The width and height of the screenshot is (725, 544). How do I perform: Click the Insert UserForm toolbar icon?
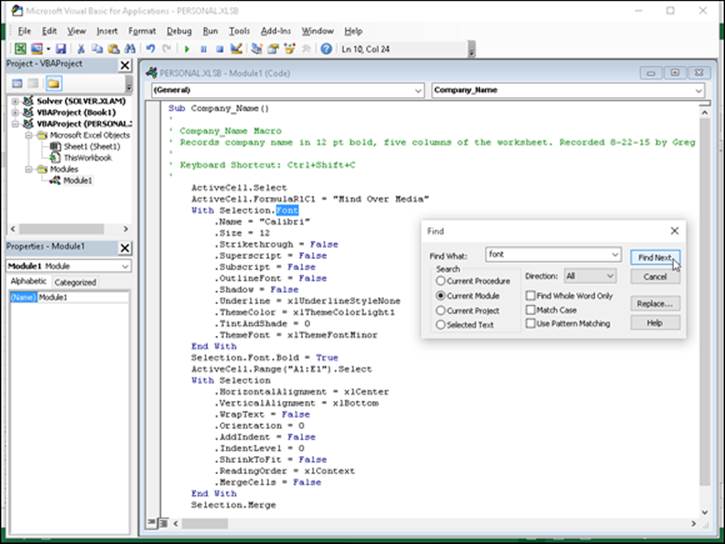pyautogui.click(x=37, y=49)
